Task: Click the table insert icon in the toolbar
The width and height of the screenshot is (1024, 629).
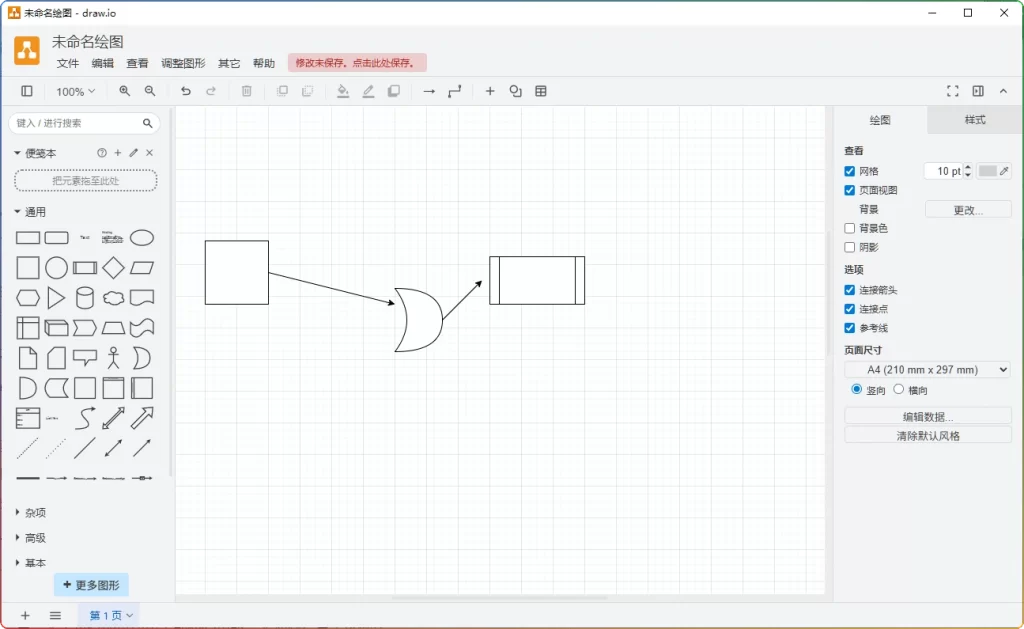Action: pyautogui.click(x=541, y=91)
